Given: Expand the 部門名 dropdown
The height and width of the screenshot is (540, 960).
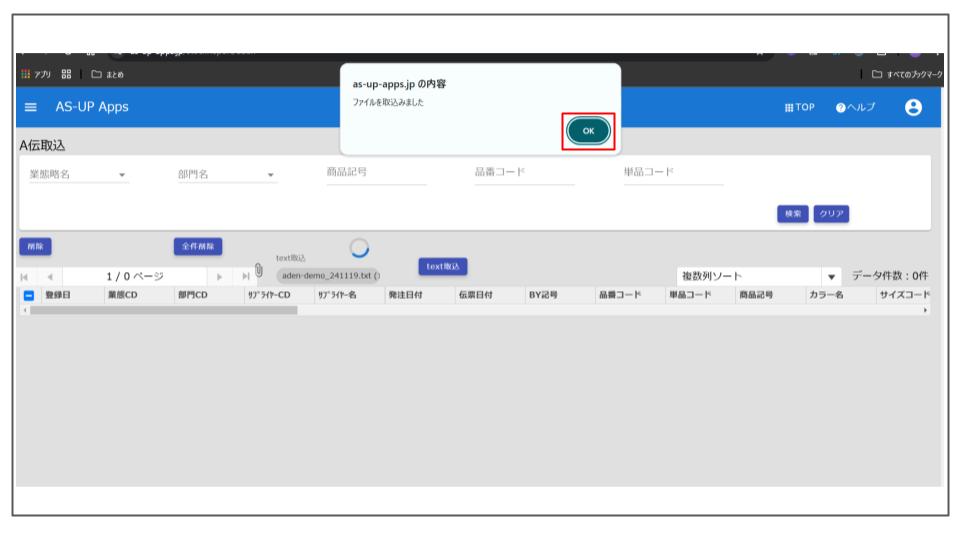Looking at the screenshot, I should click(x=270, y=175).
